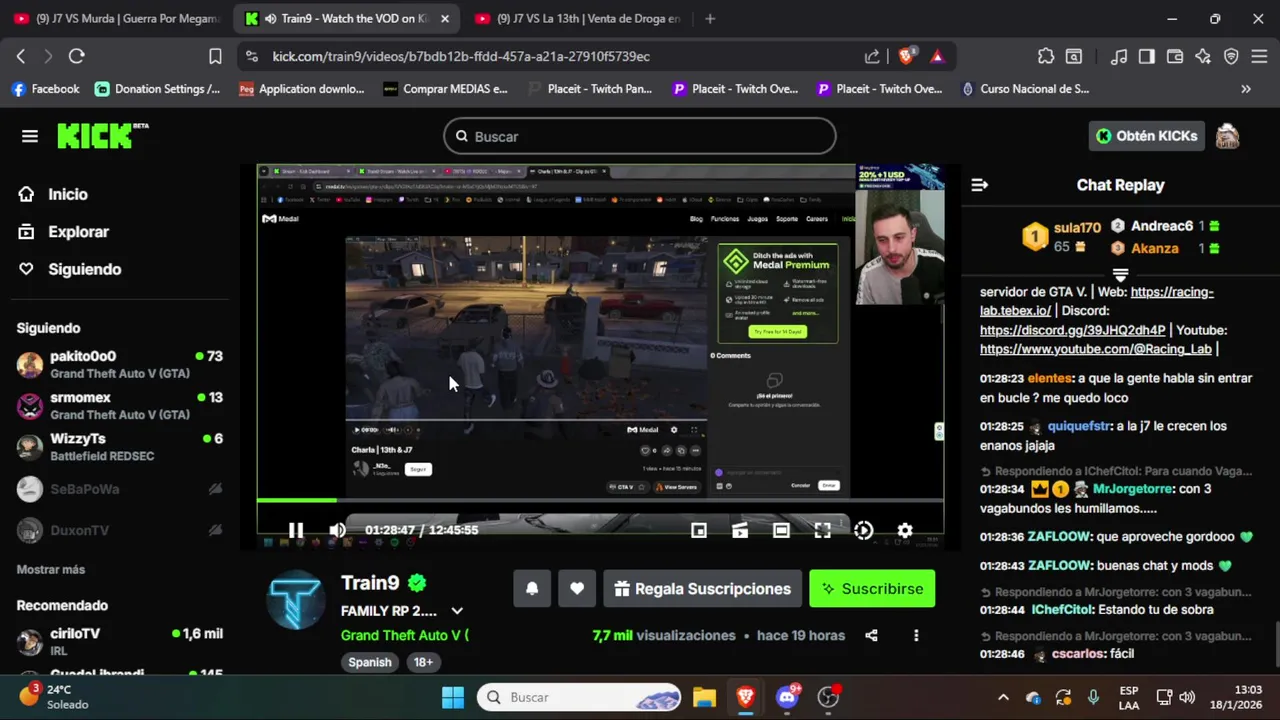Expand the FAMILY RP stream title chevron
This screenshot has width=1280, height=720.
pos(457,611)
